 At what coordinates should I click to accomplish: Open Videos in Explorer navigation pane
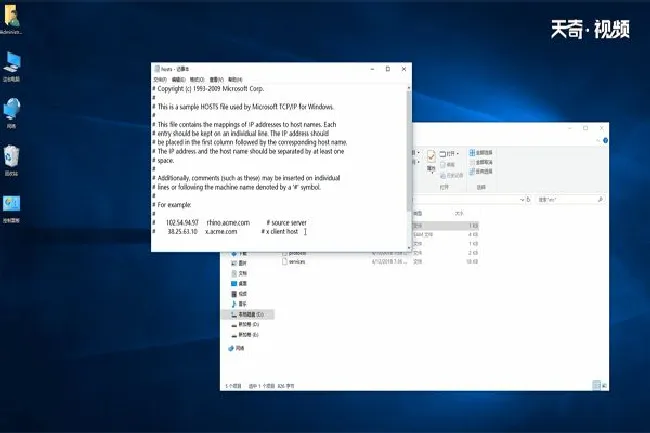coord(239,294)
